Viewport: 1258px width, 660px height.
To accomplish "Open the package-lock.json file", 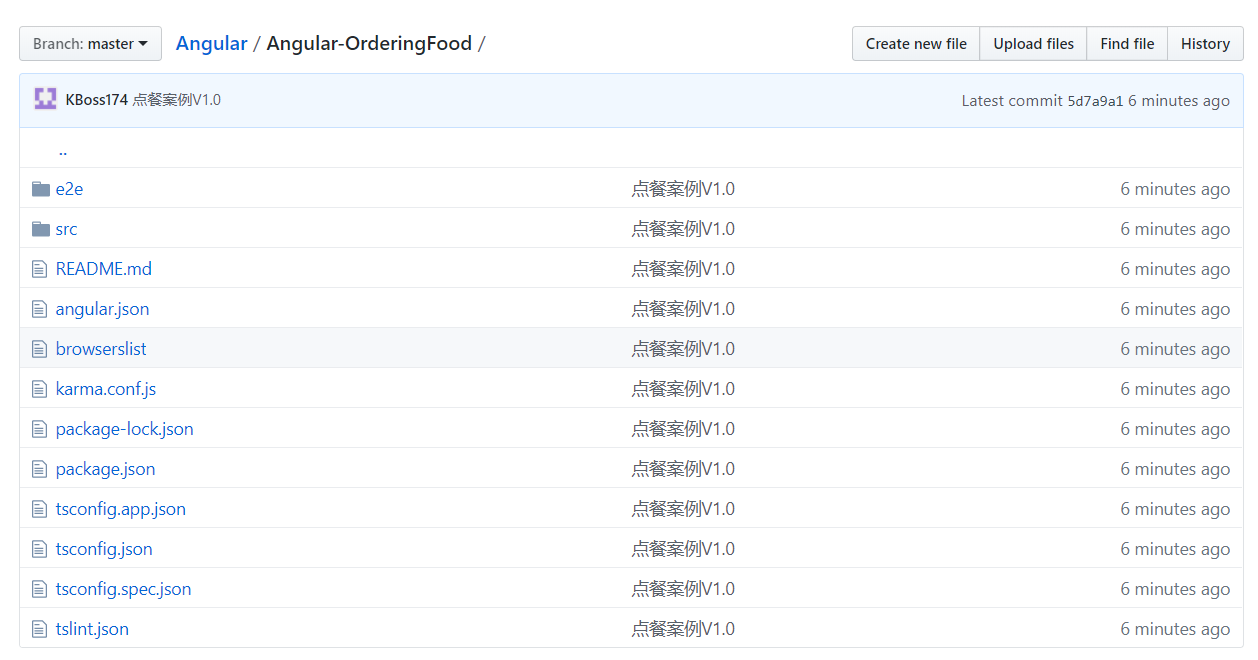I will tap(125, 429).
